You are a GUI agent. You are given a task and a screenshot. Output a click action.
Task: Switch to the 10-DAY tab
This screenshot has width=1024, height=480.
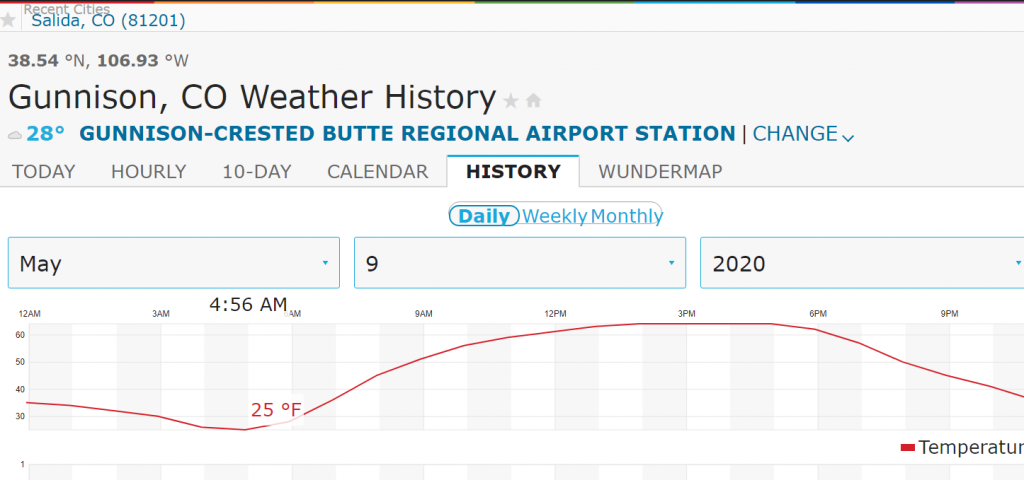click(x=256, y=171)
